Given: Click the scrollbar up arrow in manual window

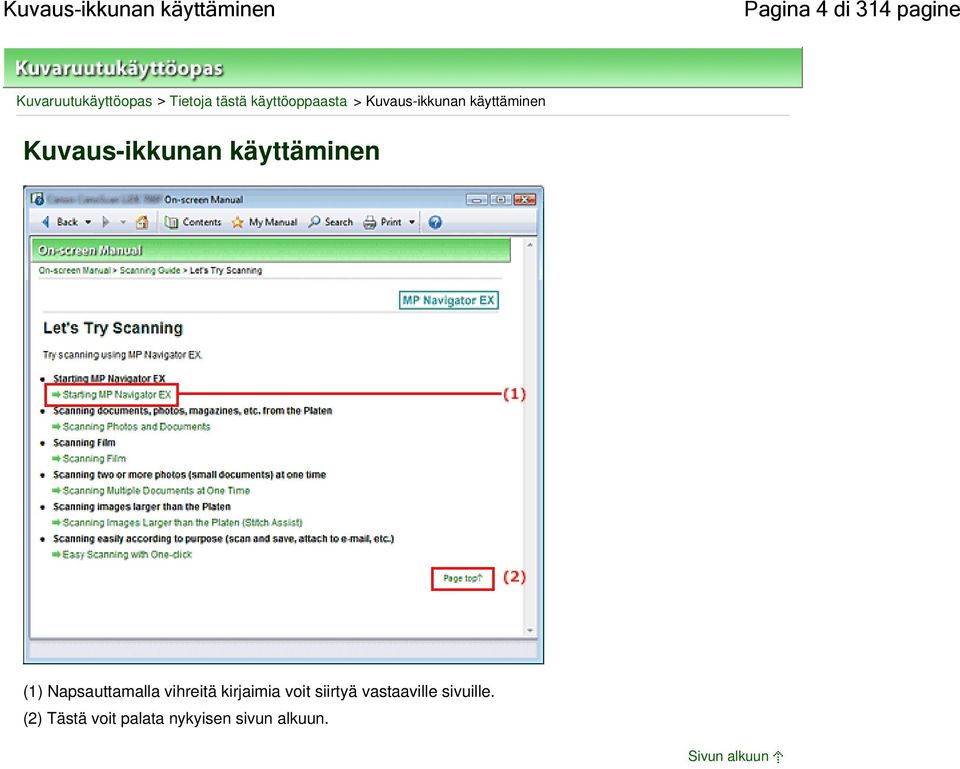Looking at the screenshot, I should point(530,245).
